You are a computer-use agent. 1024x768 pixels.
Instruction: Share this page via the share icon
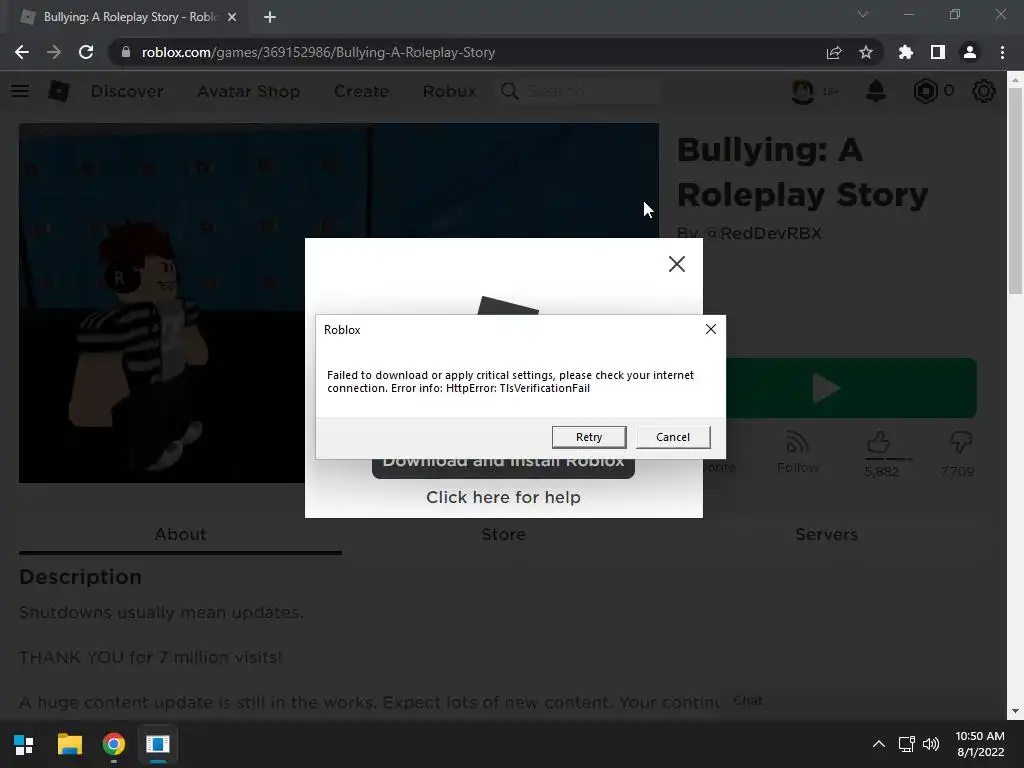(x=834, y=52)
